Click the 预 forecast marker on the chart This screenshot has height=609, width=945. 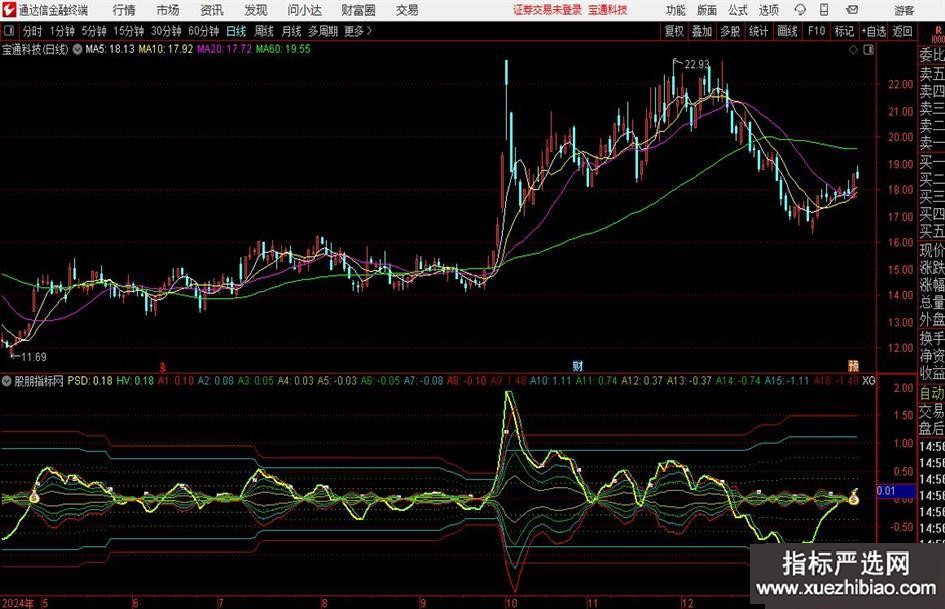tap(853, 365)
